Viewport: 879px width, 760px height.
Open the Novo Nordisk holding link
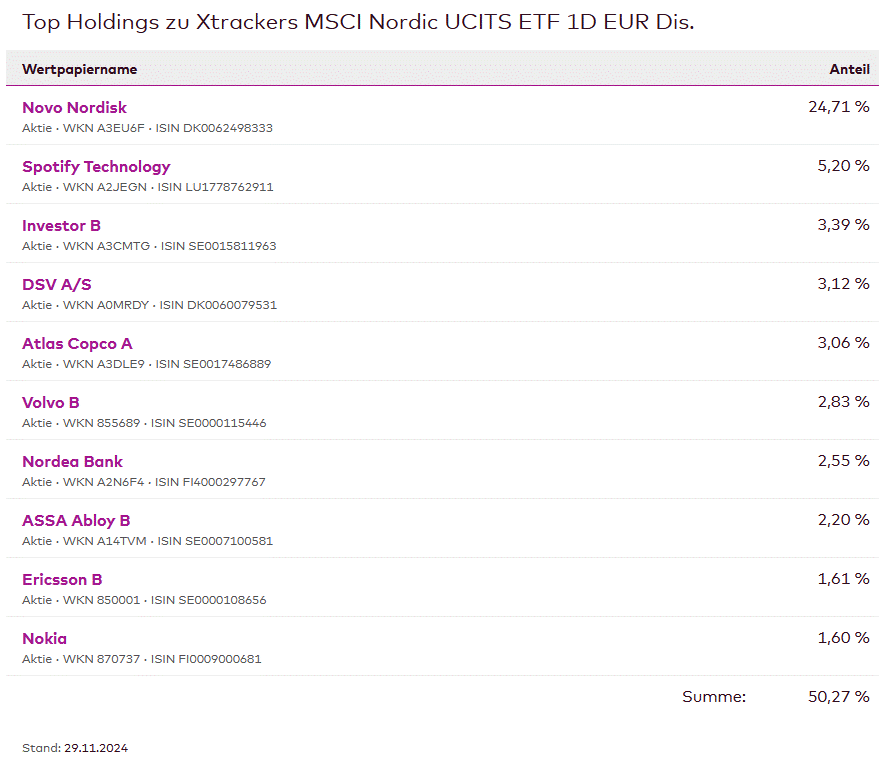pos(74,107)
